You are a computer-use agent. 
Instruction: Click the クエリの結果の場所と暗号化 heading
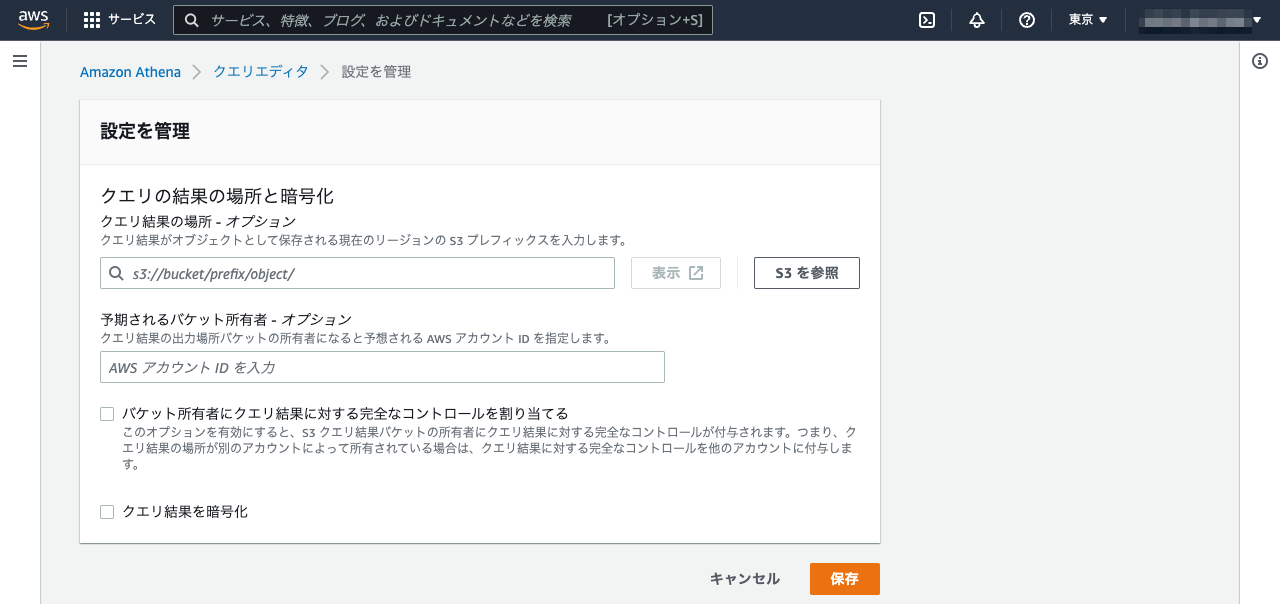pos(217,196)
